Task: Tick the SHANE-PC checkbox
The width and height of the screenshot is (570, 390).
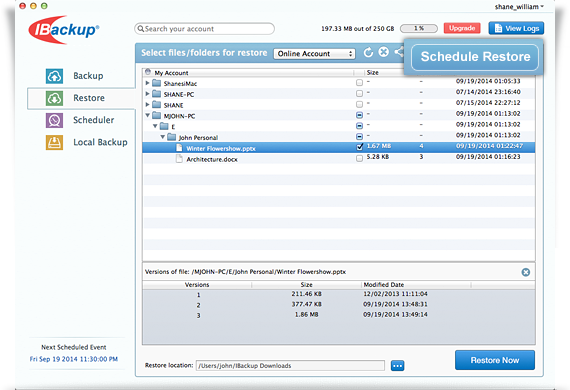Action: pos(360,94)
